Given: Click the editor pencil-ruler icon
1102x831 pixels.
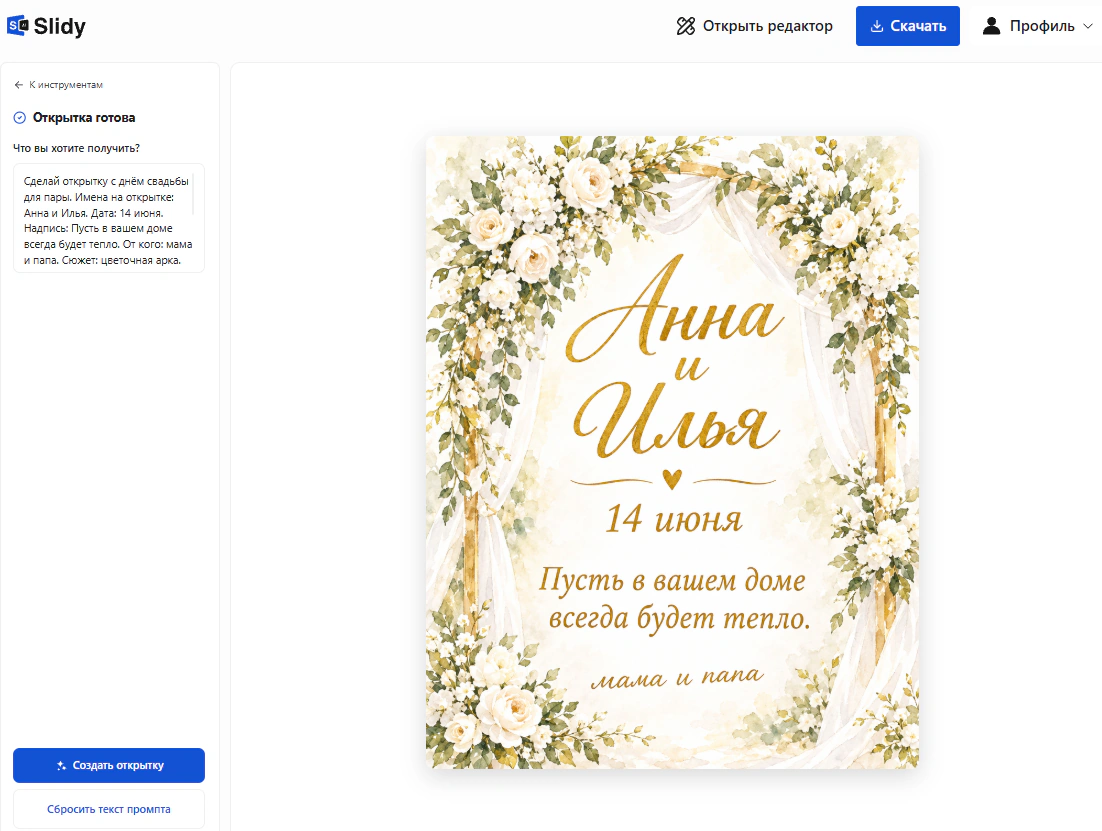Looking at the screenshot, I should click(x=685, y=26).
